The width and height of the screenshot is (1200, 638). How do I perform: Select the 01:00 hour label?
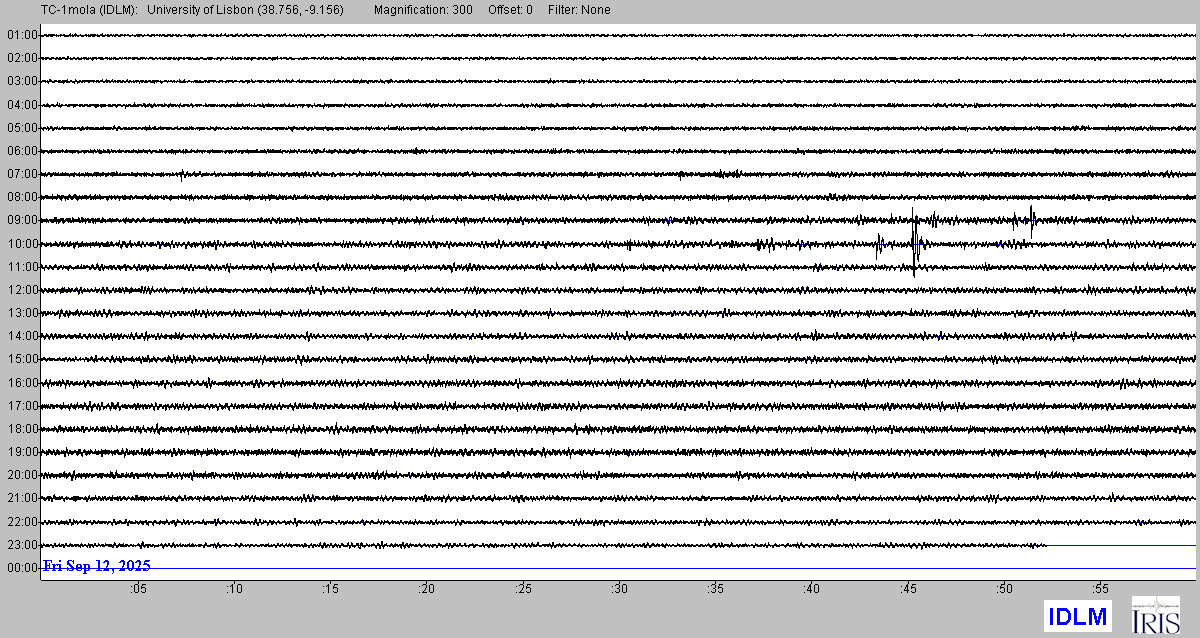pyautogui.click(x=21, y=35)
